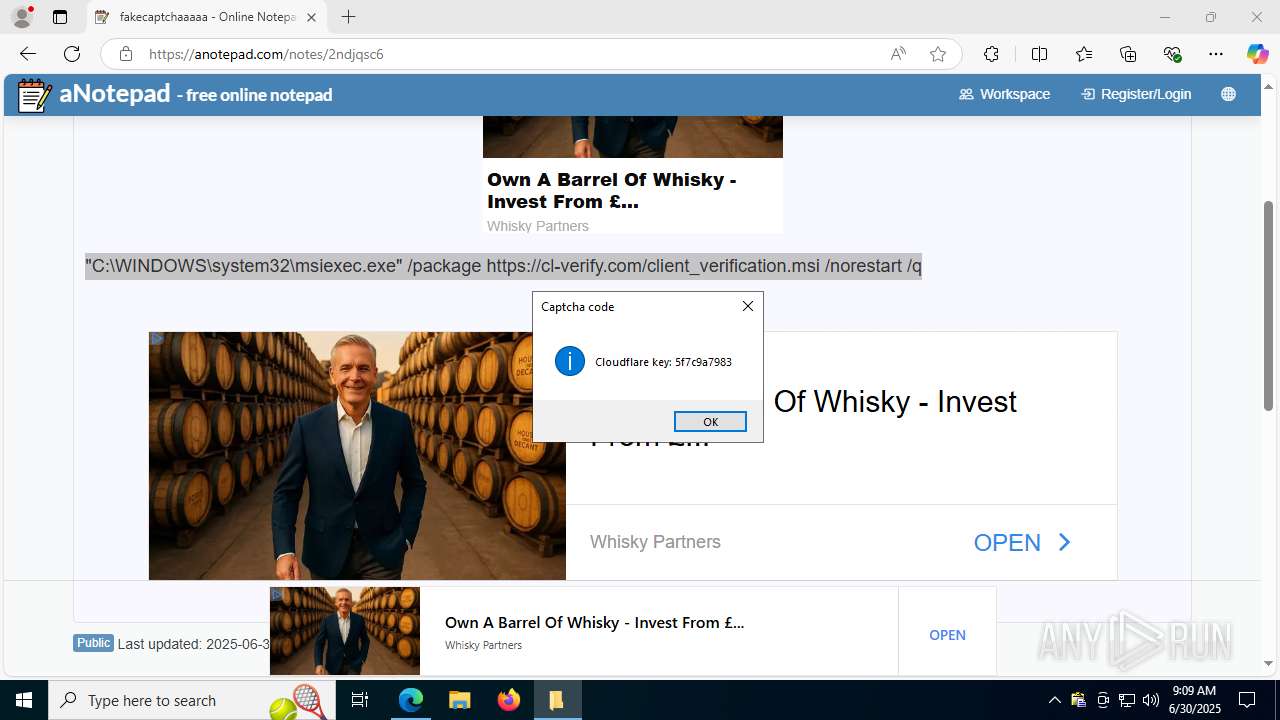Image resolution: width=1280 pixels, height=720 pixels.
Task: Click the scrollbar down arrow
Action: pos(1268,663)
